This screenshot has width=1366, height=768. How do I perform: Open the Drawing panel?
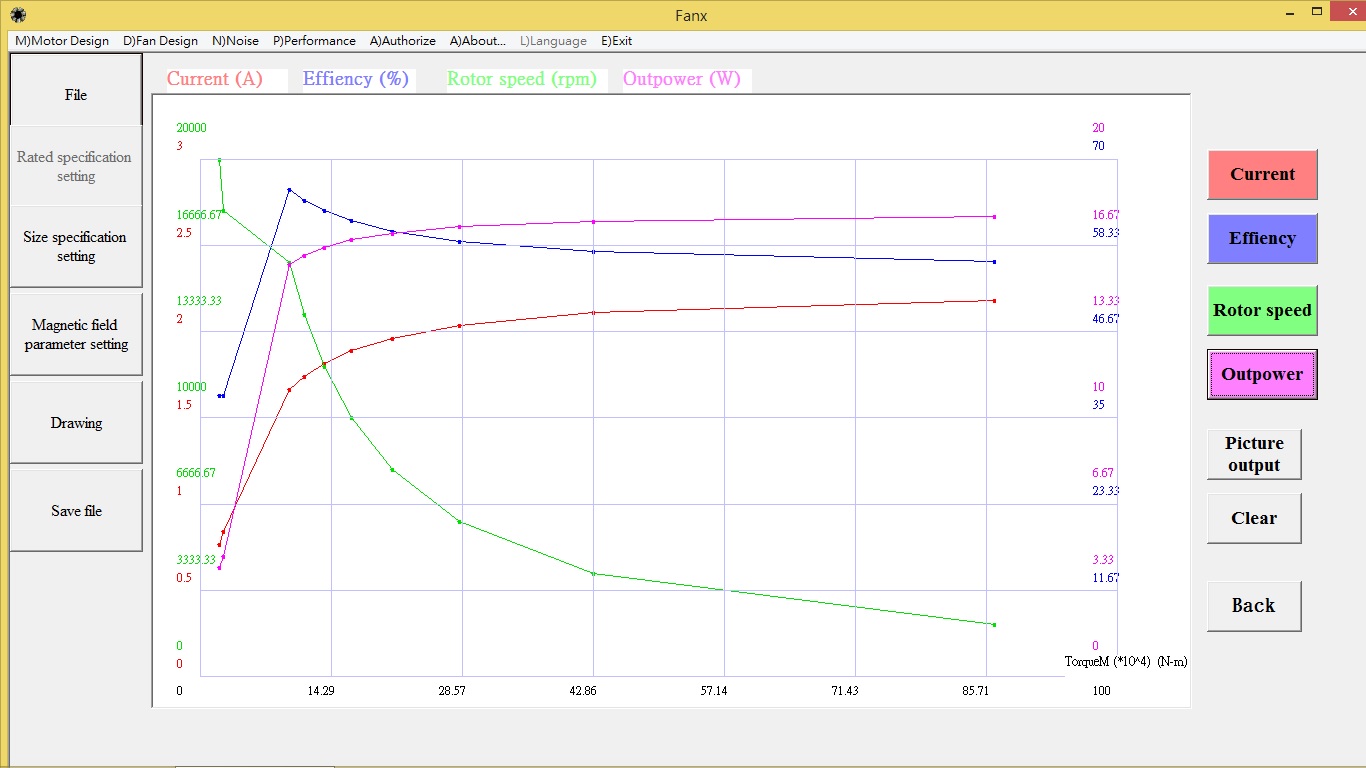click(x=76, y=422)
